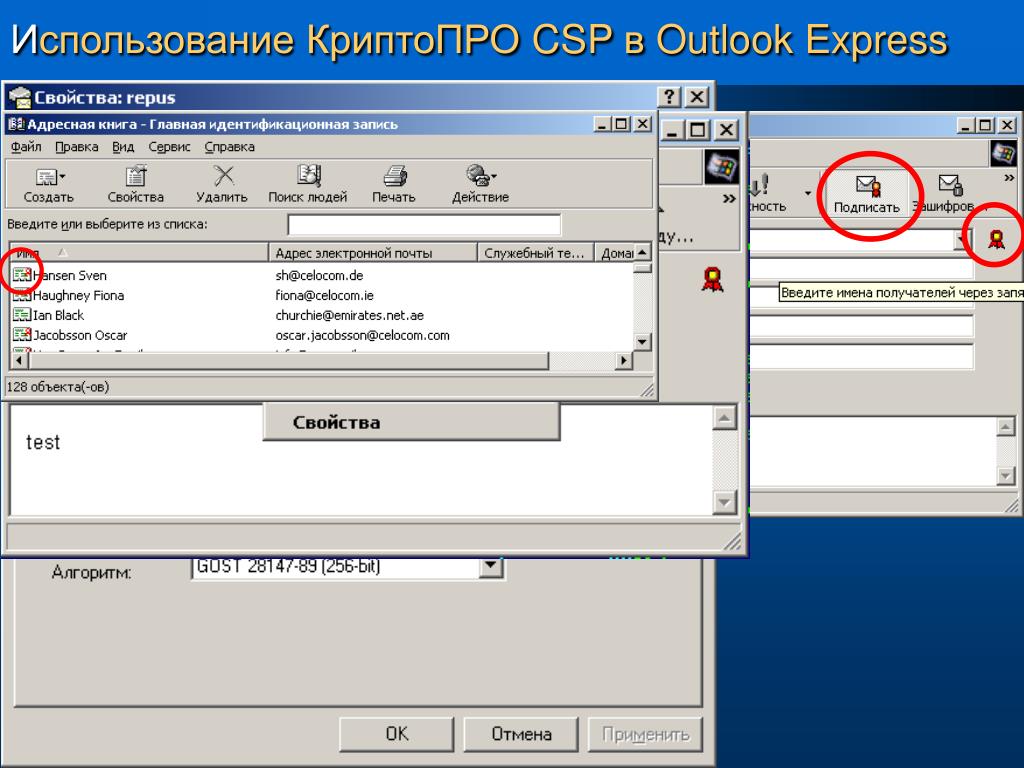Open Файл menu
1024x768 pixels.
point(26,147)
